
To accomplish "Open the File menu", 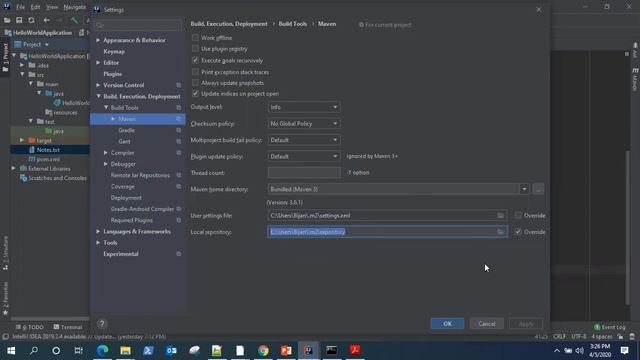I will (20, 7).
